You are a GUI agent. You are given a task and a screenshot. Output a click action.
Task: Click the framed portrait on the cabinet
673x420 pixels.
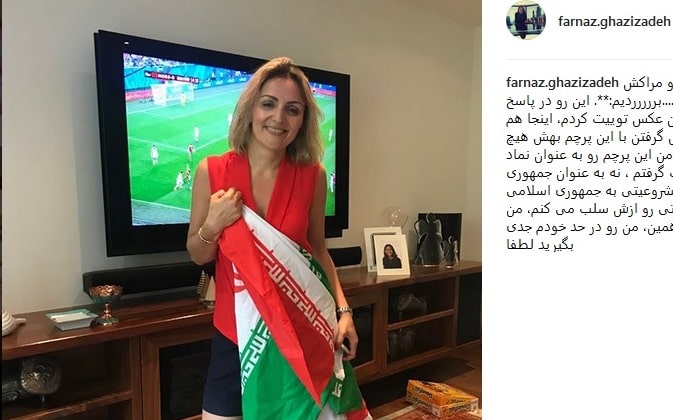pyautogui.click(x=391, y=255)
